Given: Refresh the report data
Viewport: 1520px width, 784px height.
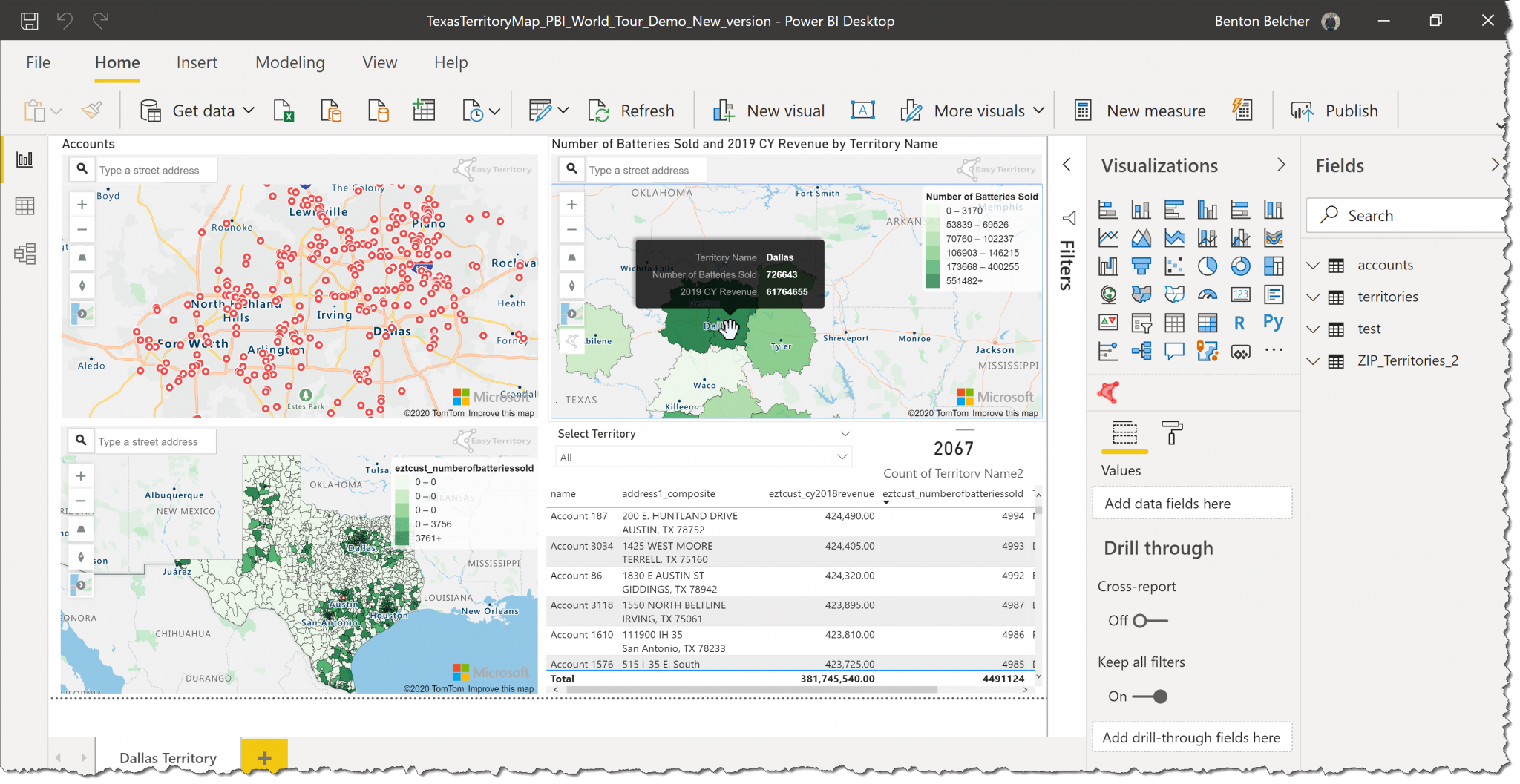Looking at the screenshot, I should 632,110.
